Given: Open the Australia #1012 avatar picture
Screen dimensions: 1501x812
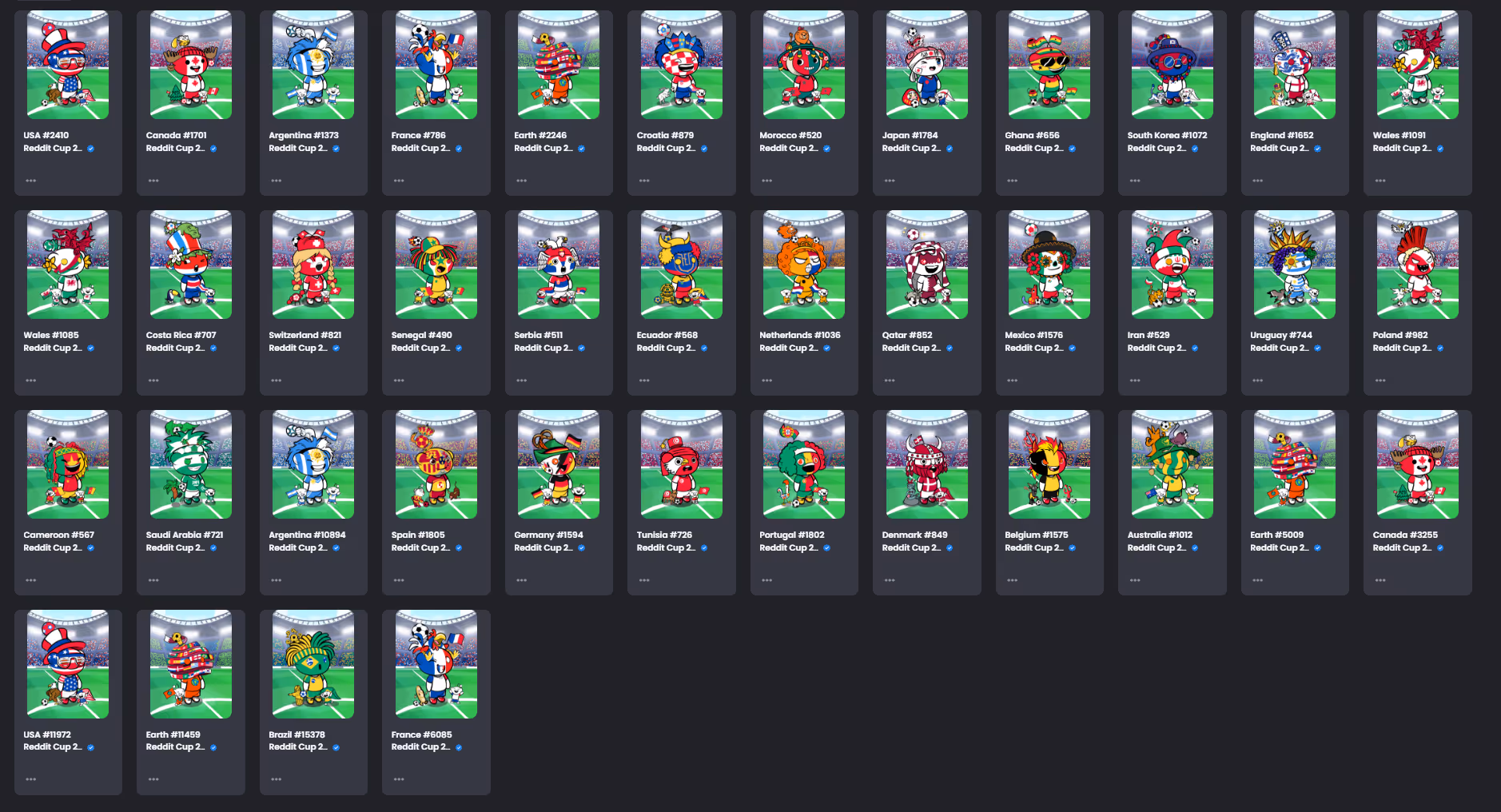Looking at the screenshot, I should (x=1172, y=465).
